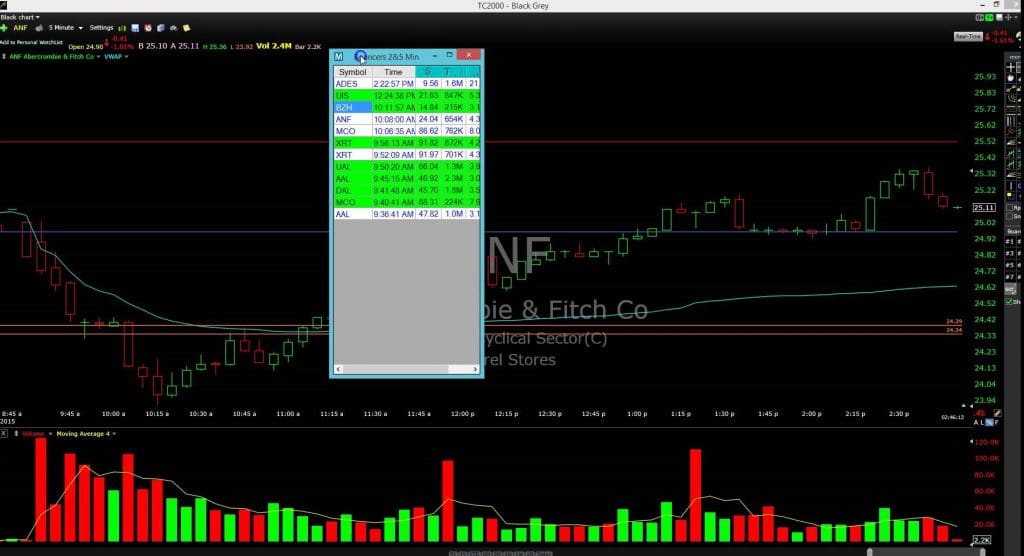1024x556 pixels.
Task: Click the current price 25.11 label
Action: coord(984,208)
